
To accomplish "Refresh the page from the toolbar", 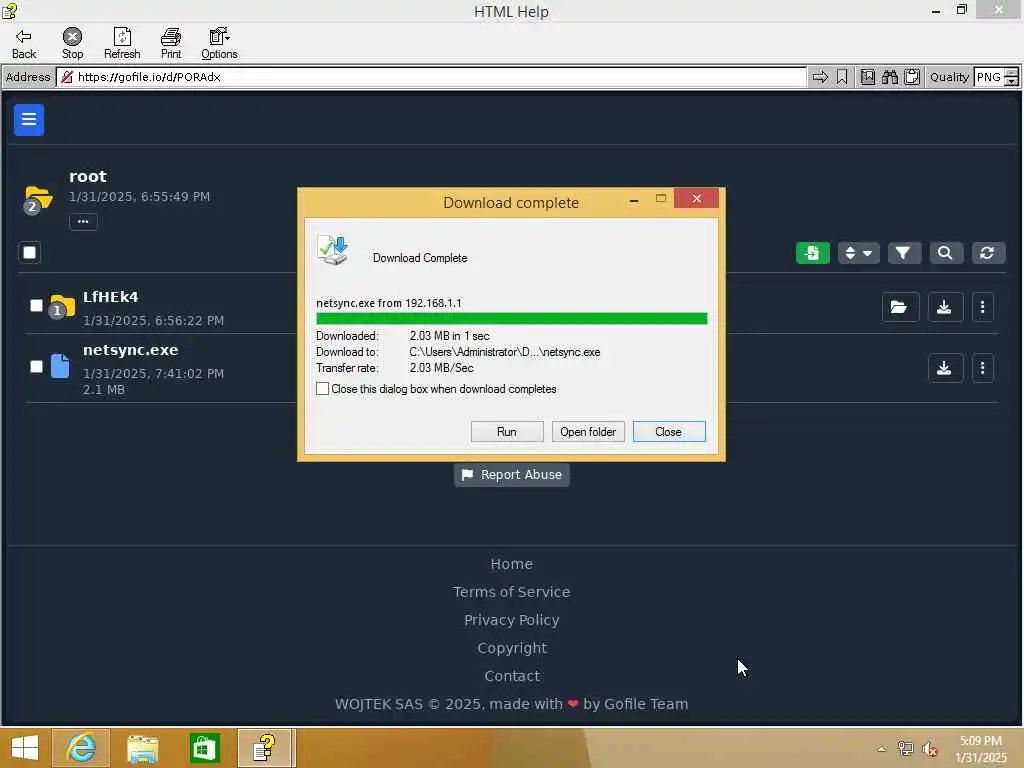I will point(122,44).
